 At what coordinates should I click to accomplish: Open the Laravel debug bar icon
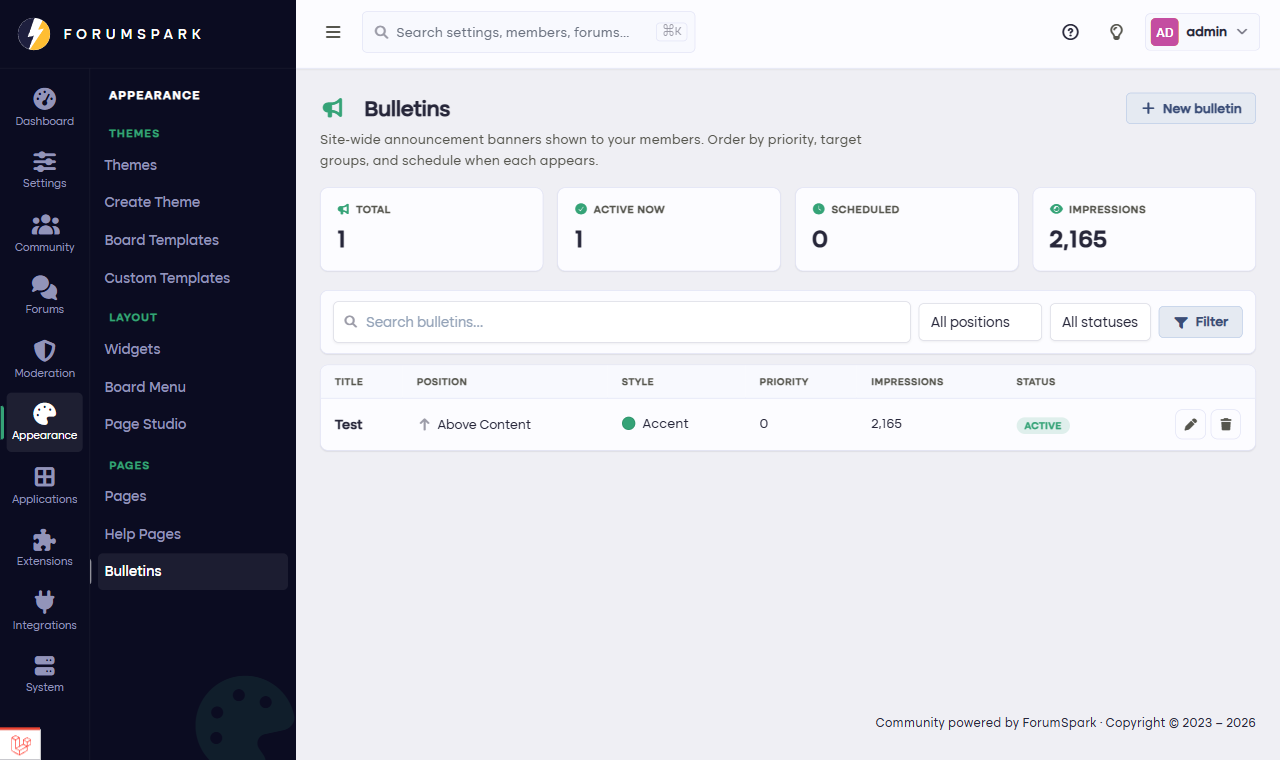click(21, 745)
